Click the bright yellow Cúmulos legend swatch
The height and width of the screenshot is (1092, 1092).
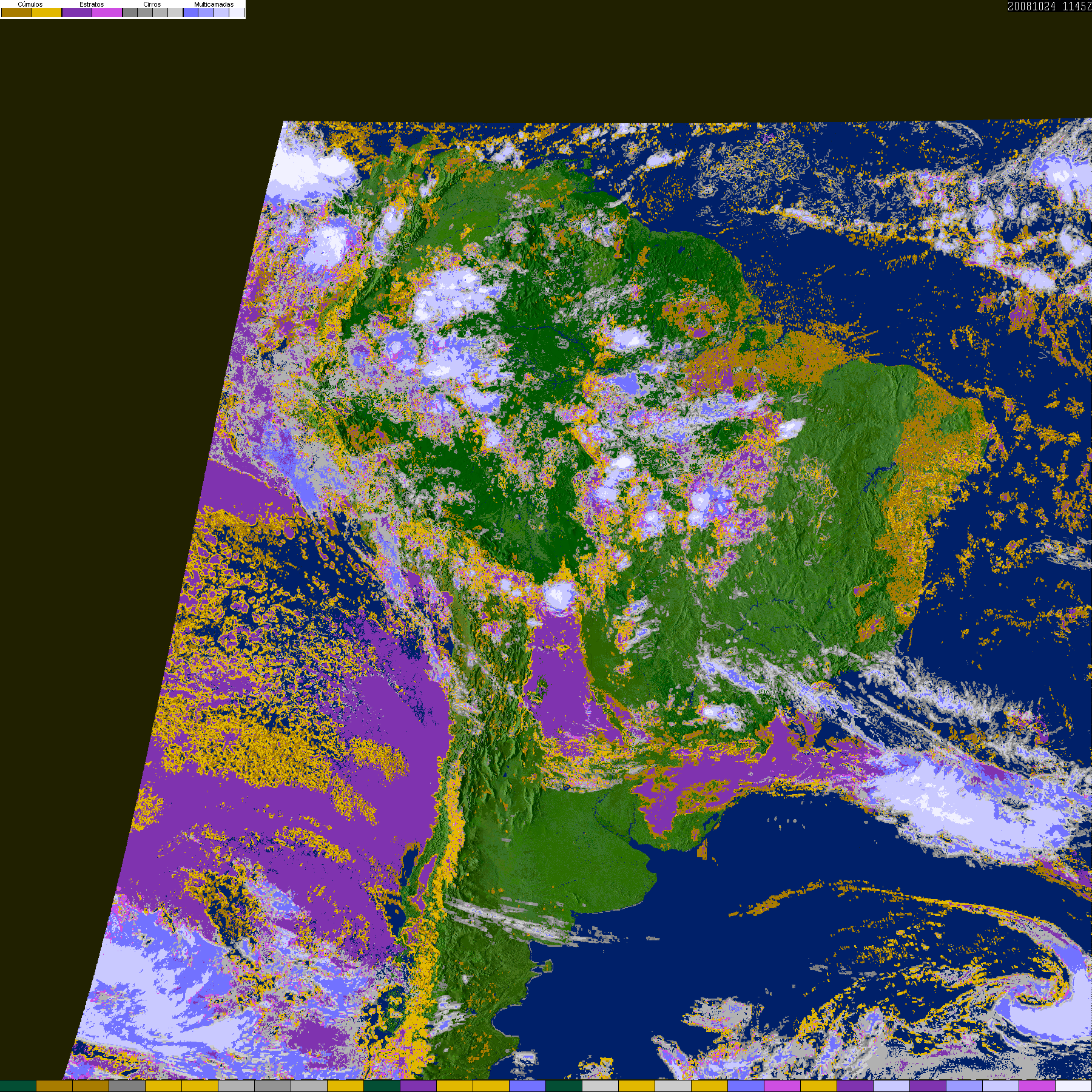[x=46, y=12]
